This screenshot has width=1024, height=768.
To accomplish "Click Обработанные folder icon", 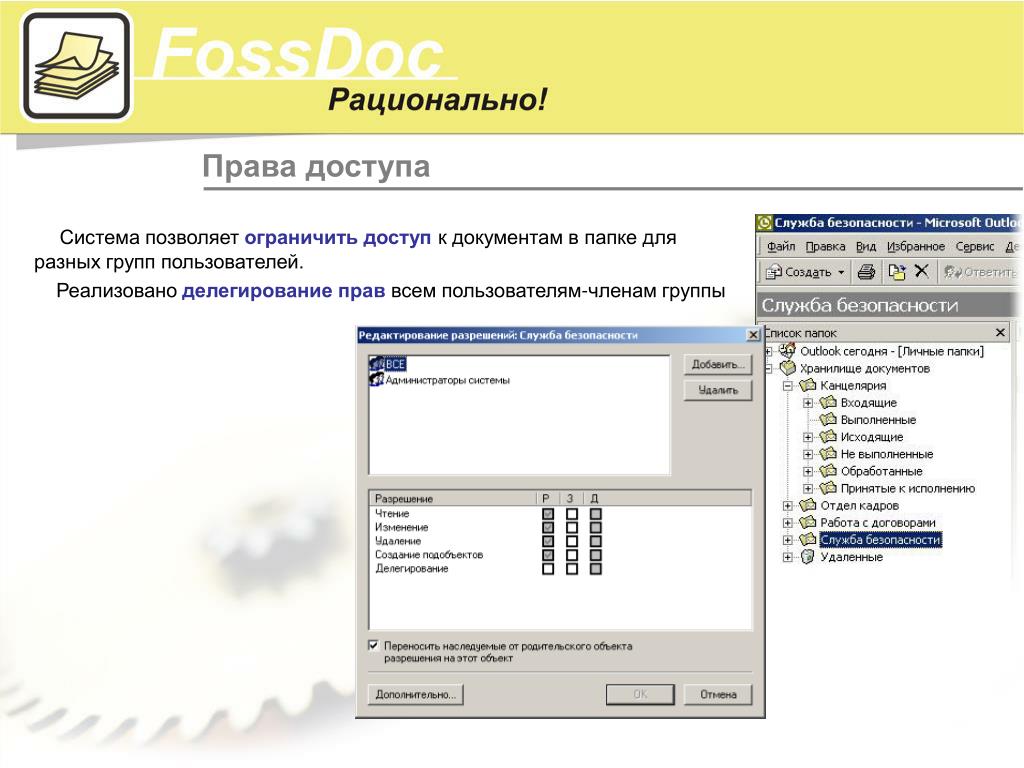I will point(828,470).
